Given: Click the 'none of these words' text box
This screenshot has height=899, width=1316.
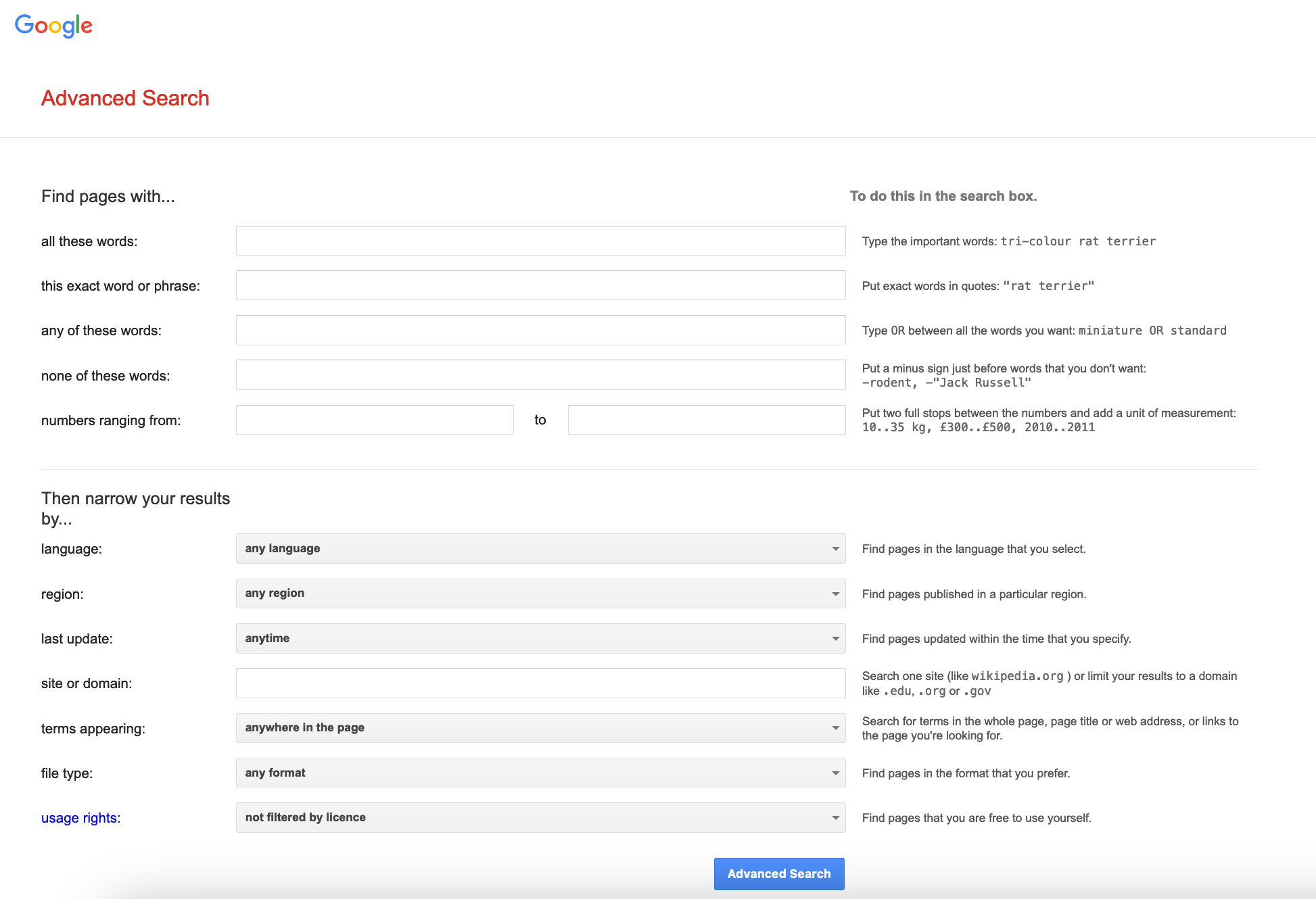Looking at the screenshot, I should pos(540,375).
